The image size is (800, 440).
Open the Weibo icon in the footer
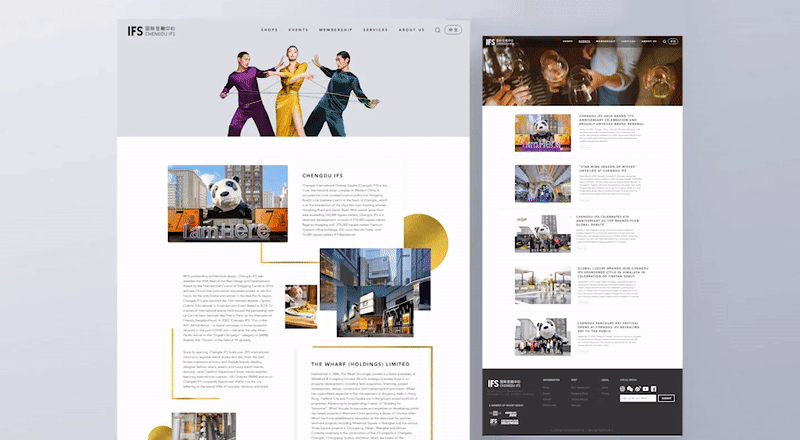637,389
